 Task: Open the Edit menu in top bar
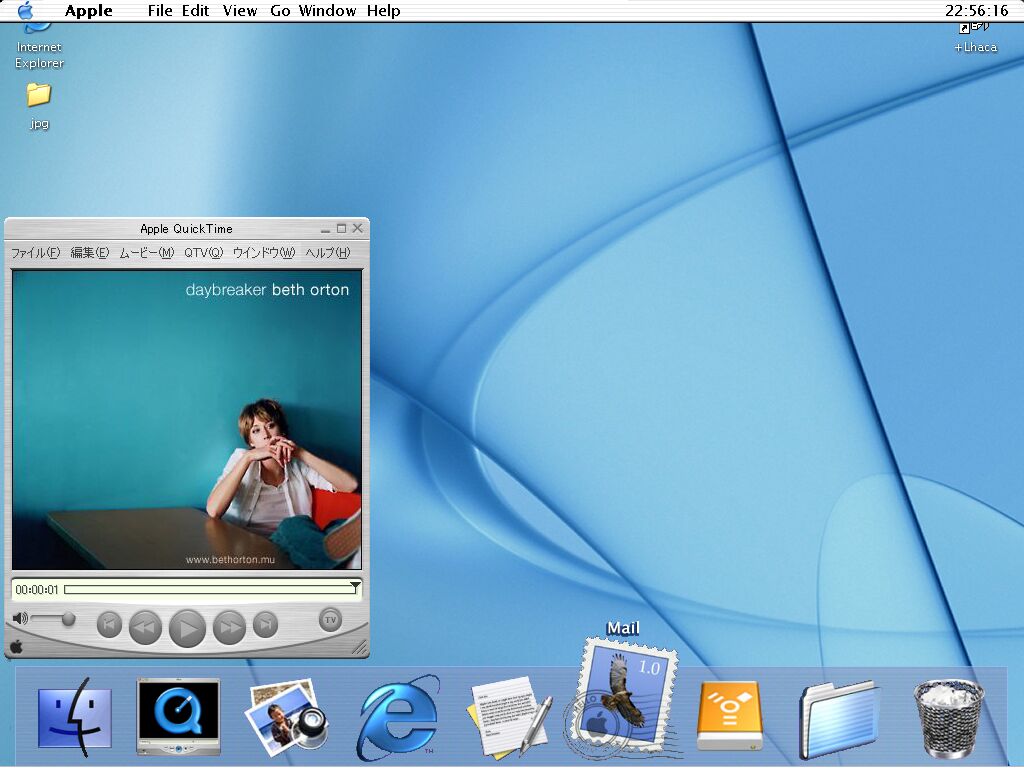coord(195,10)
